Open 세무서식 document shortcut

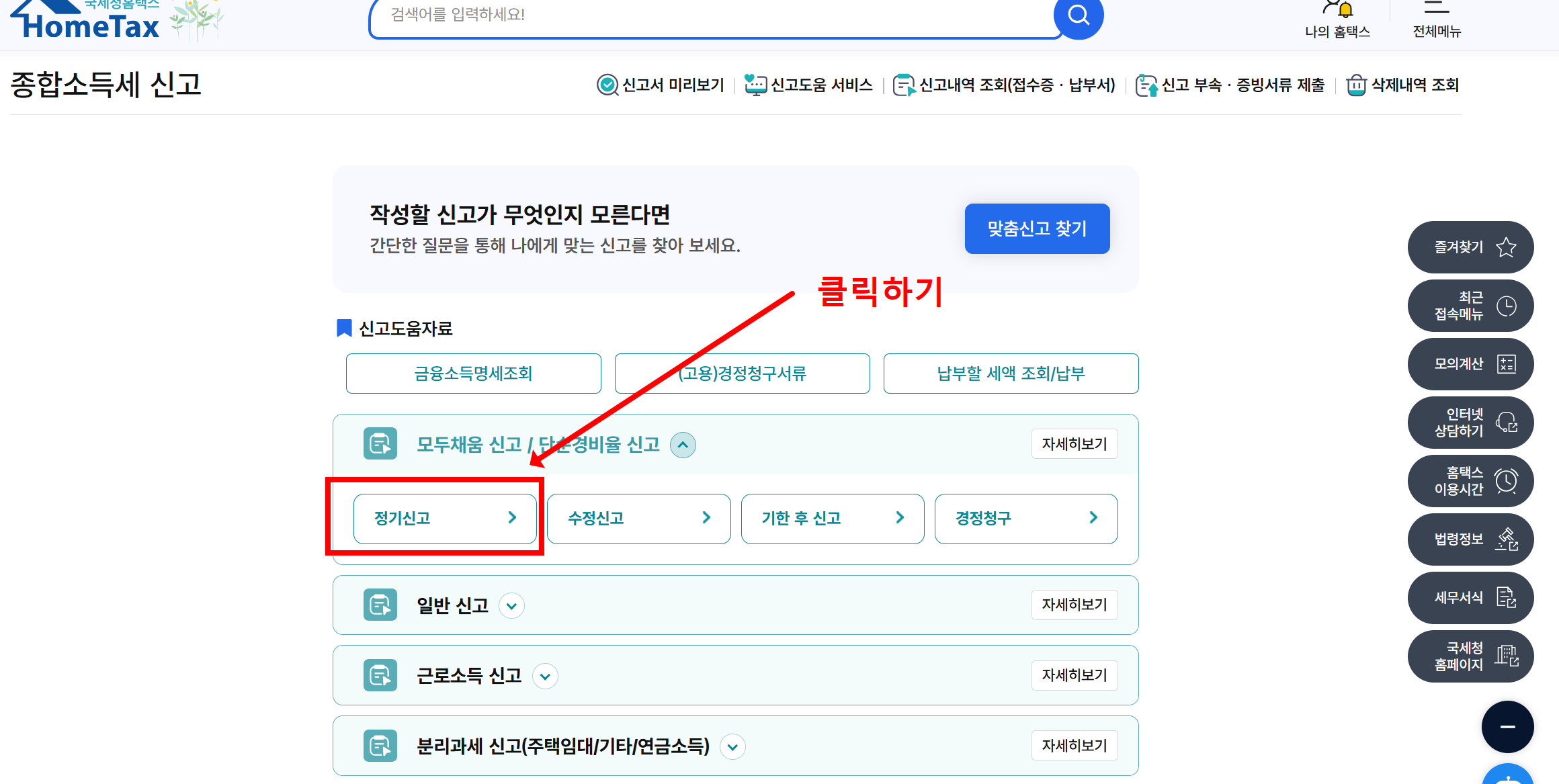(x=1470, y=598)
